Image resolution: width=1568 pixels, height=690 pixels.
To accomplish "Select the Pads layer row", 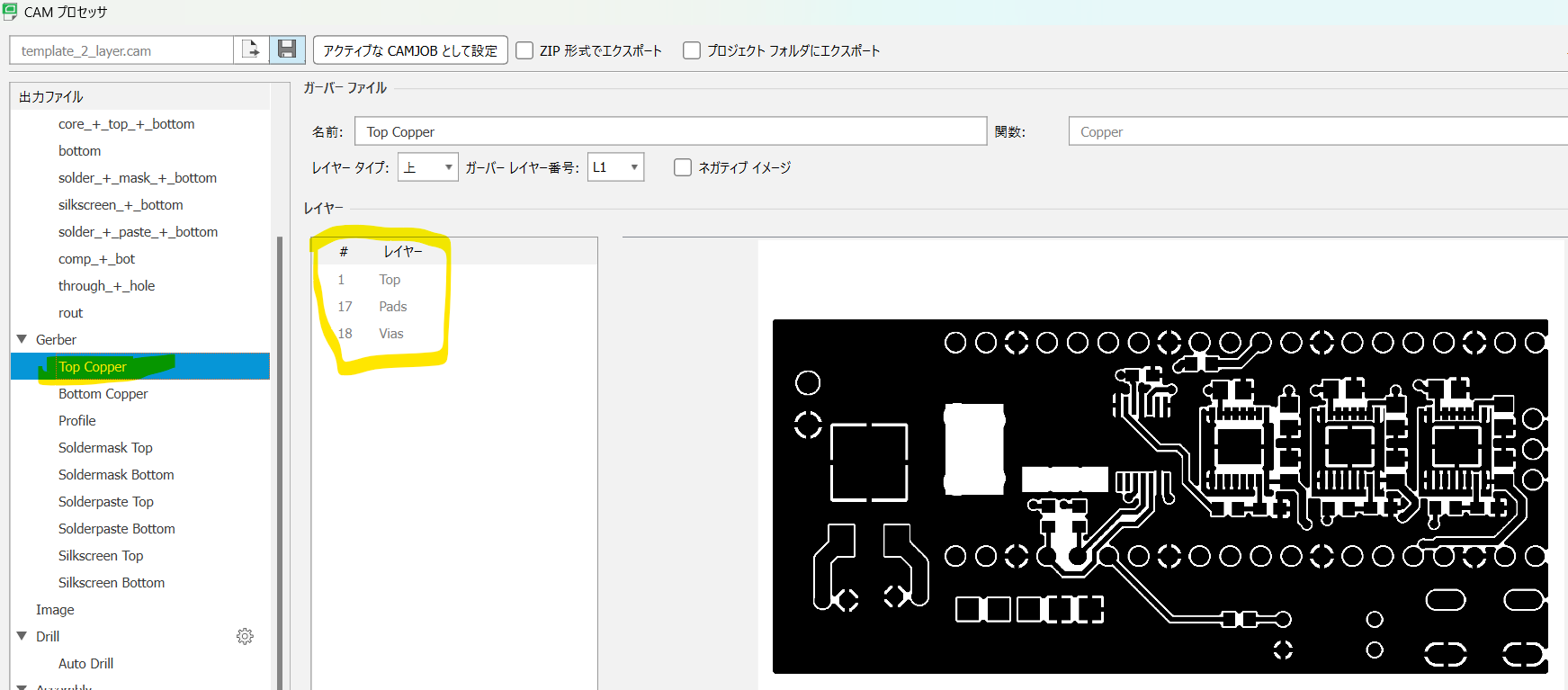I will (x=392, y=307).
